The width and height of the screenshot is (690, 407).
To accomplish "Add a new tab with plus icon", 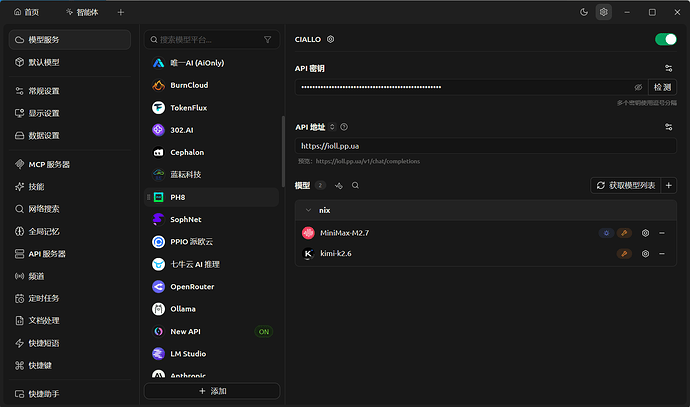I will tap(121, 12).
